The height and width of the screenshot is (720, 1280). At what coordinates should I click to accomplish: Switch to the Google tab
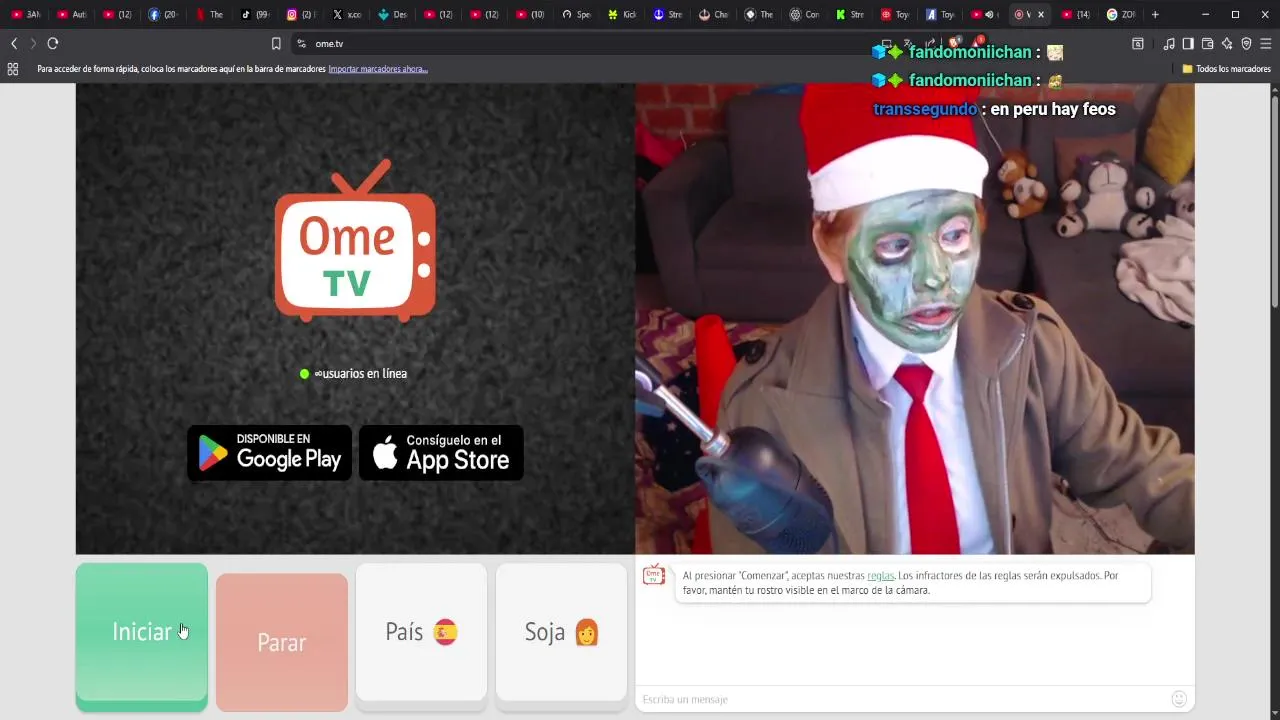click(1121, 14)
